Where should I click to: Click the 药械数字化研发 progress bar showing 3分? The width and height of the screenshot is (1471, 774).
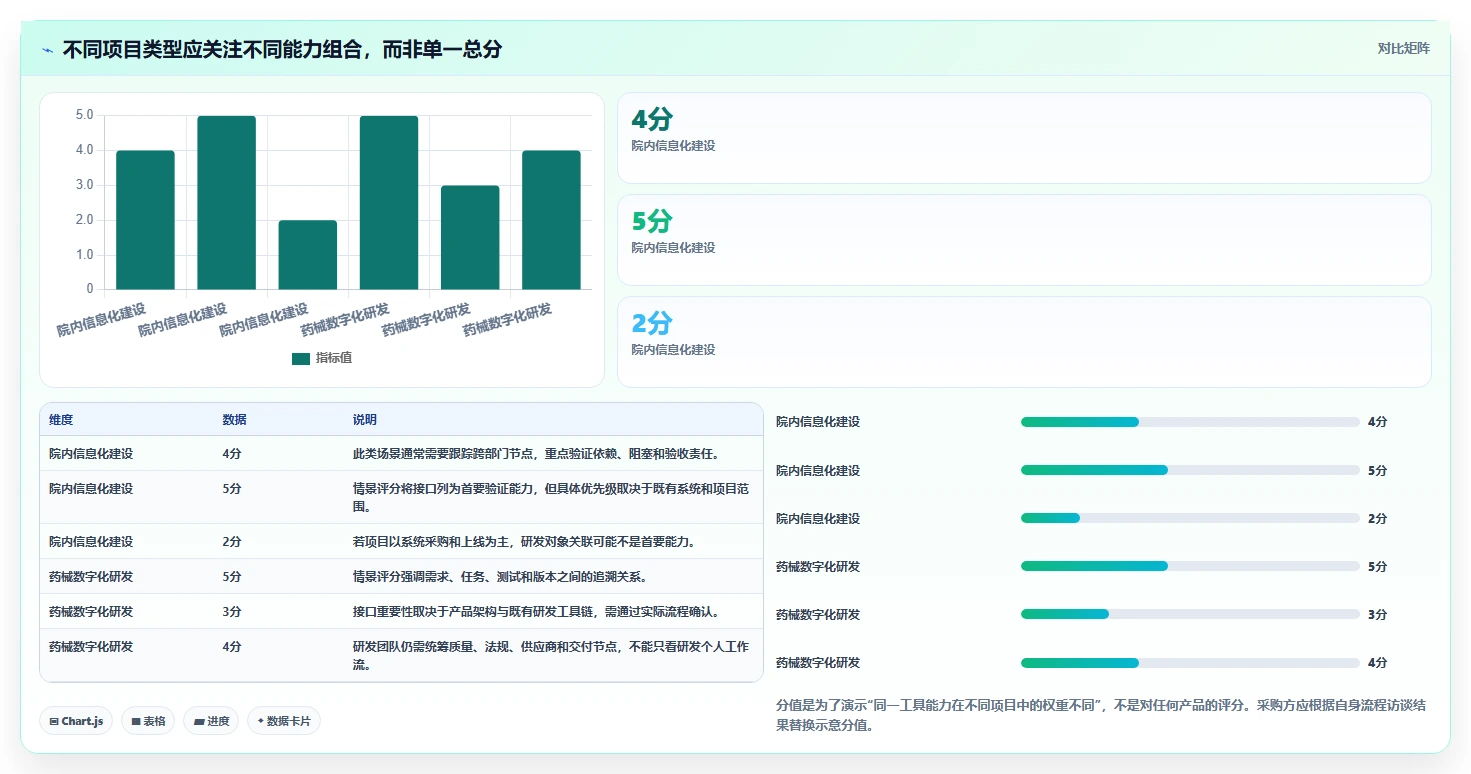click(x=1190, y=614)
